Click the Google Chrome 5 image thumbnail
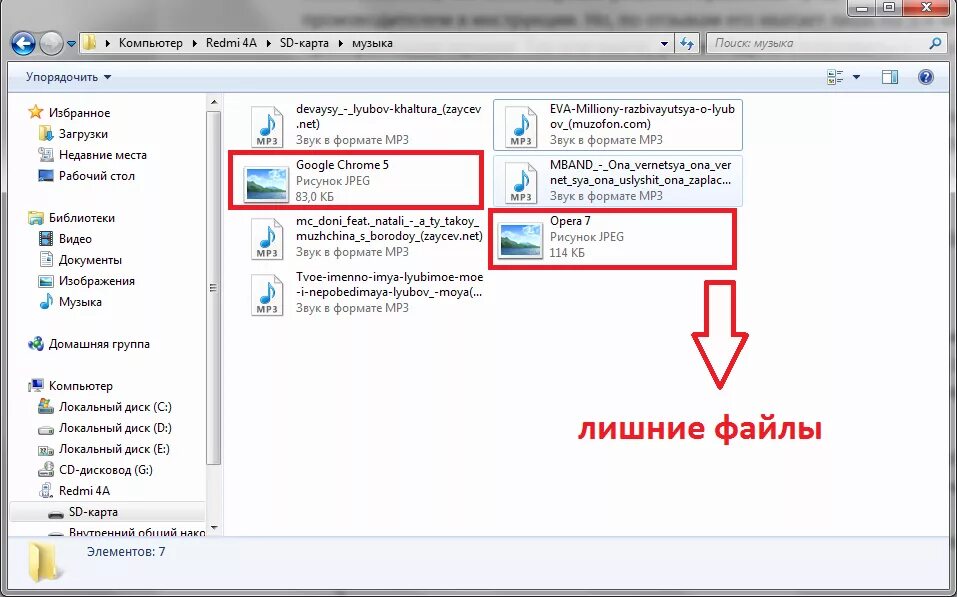The height and width of the screenshot is (597, 957). (266, 183)
